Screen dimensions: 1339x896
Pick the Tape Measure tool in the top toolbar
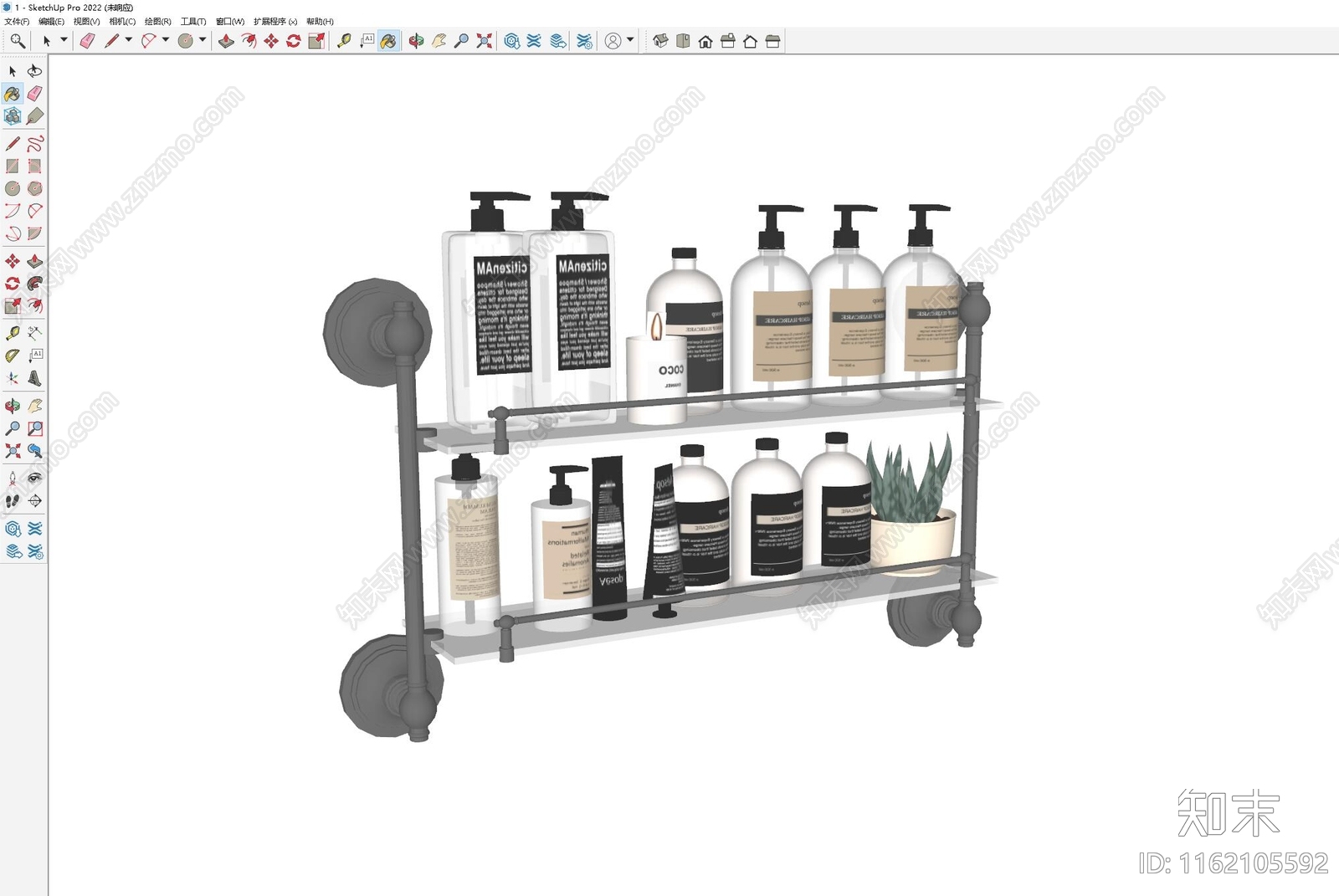click(x=344, y=40)
